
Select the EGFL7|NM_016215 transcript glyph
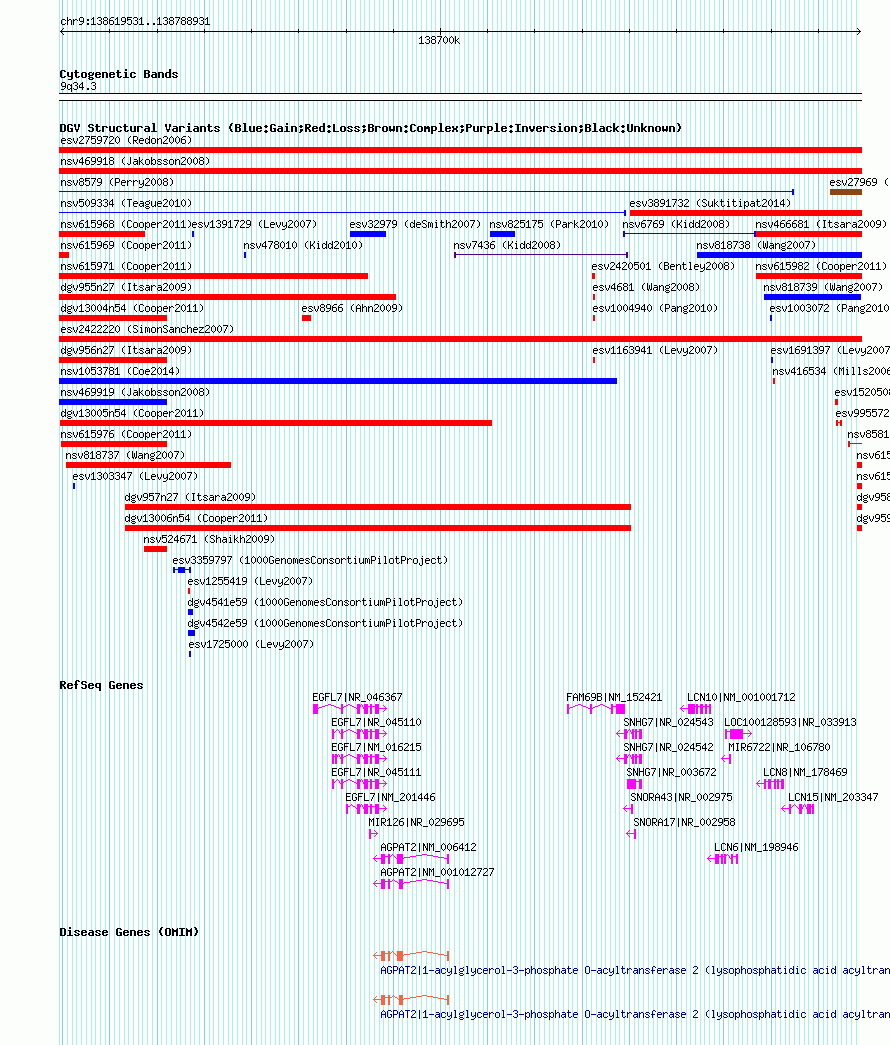(x=359, y=759)
